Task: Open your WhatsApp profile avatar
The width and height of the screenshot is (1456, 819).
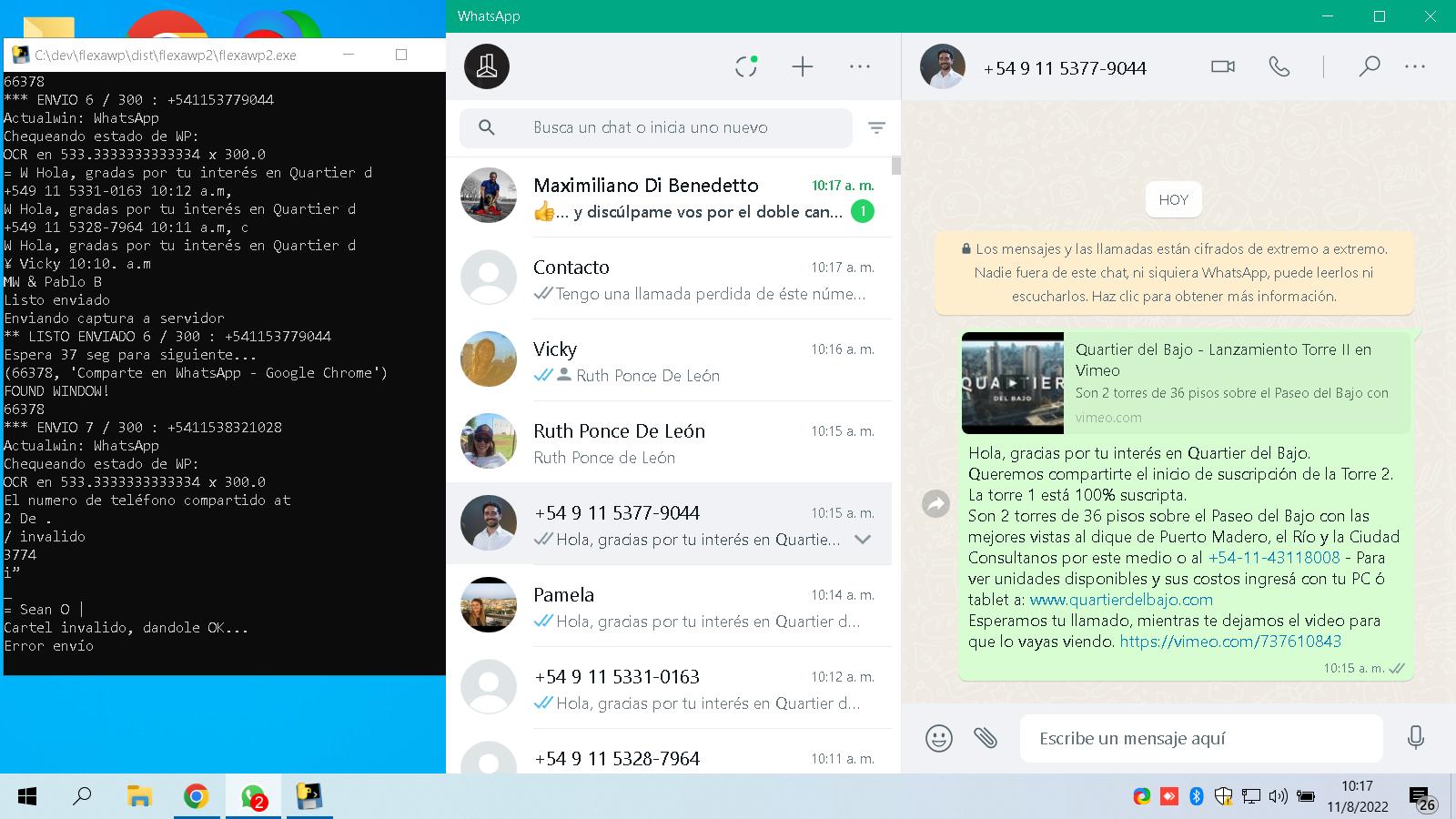Action: [x=487, y=66]
